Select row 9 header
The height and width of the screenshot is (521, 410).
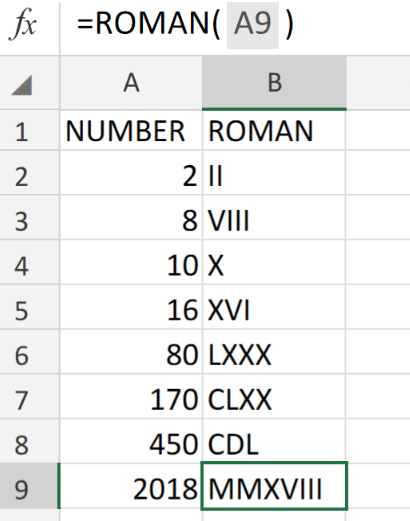pyautogui.click(x=22, y=489)
